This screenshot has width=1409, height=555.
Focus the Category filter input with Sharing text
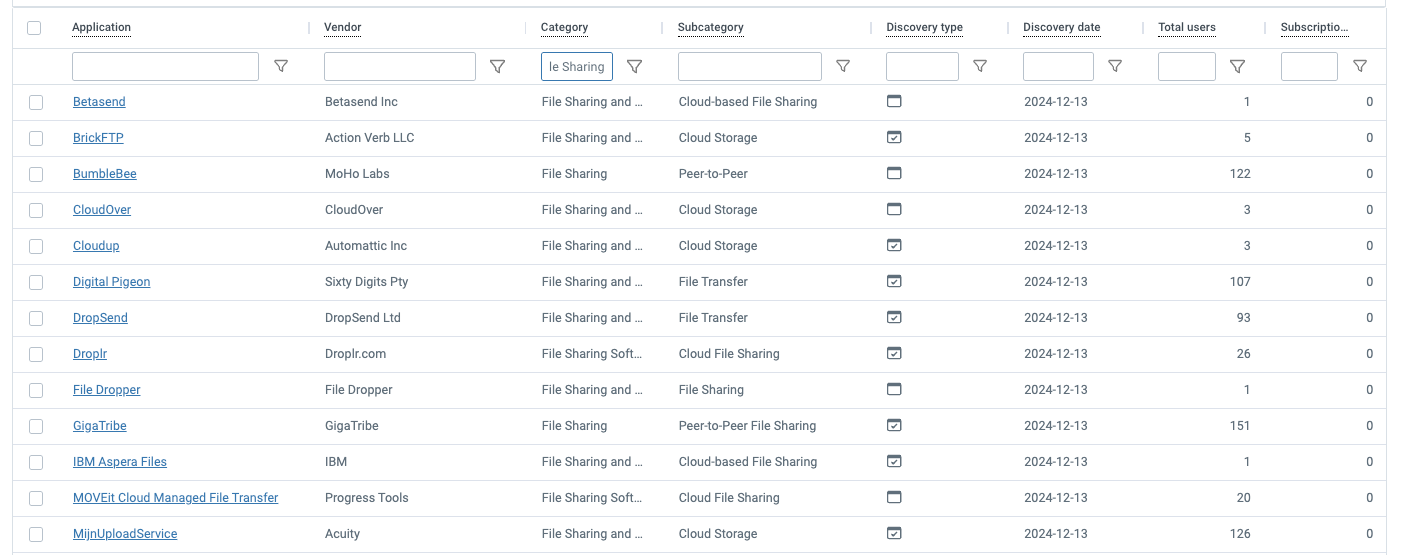coord(576,67)
